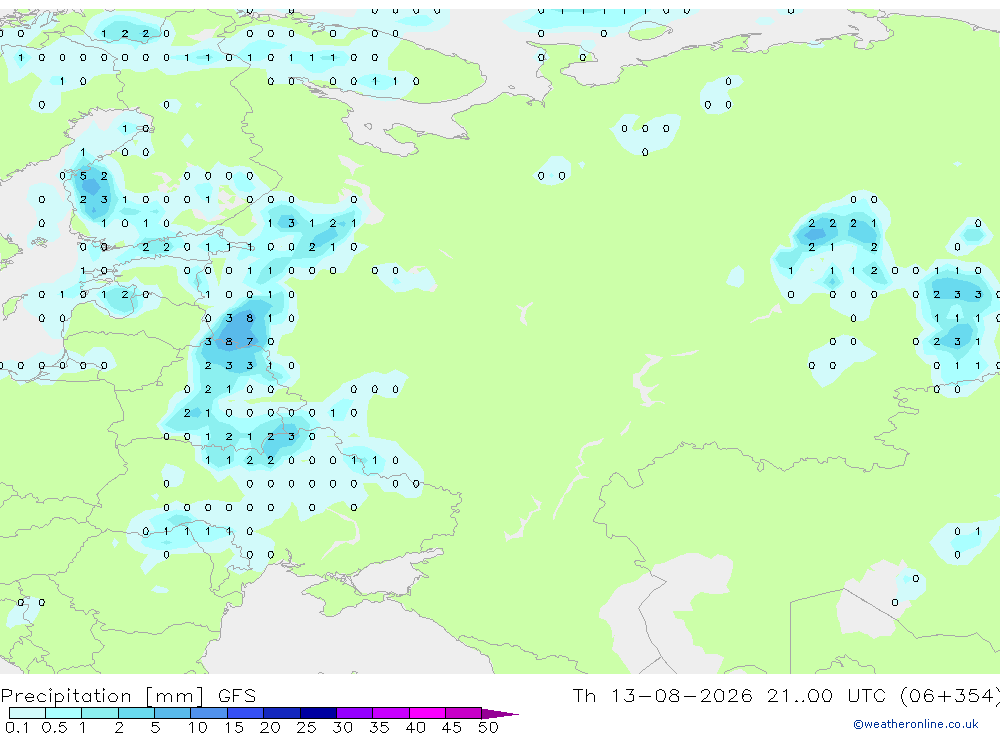Pick the 20–25 mm legend swatch
The height and width of the screenshot is (733, 1000).
coord(282,713)
